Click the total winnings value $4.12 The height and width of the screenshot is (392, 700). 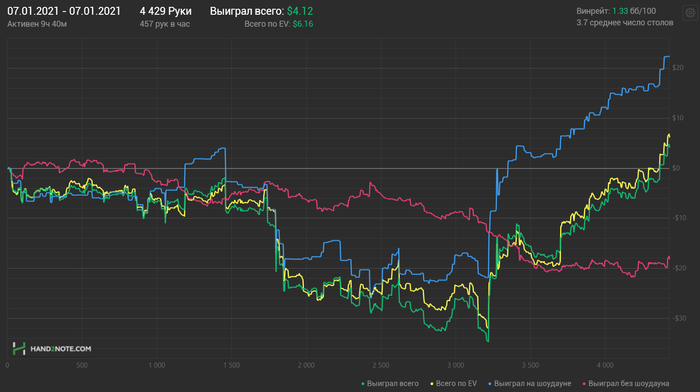coord(300,11)
